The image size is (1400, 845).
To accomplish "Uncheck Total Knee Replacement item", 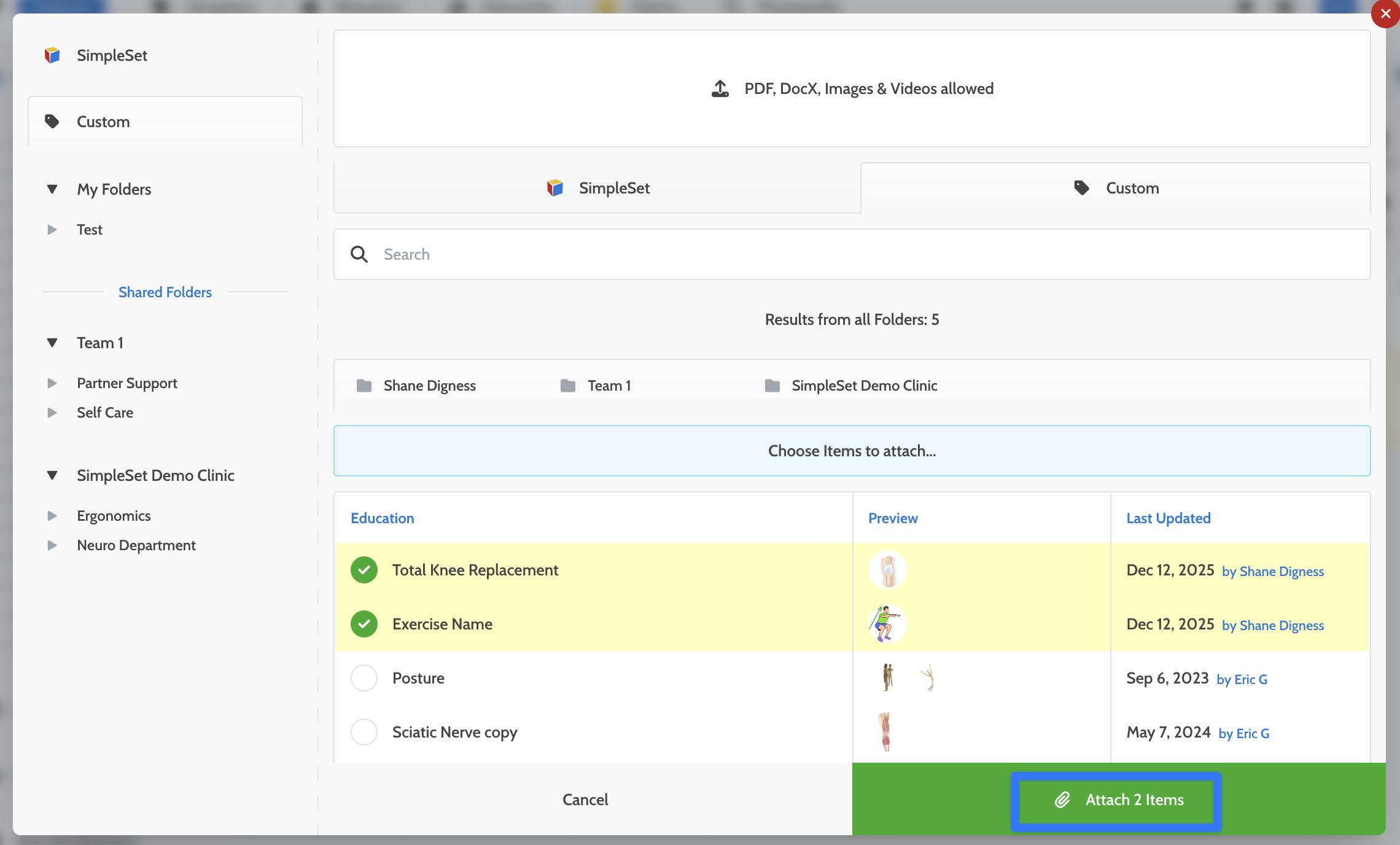I will [364, 570].
